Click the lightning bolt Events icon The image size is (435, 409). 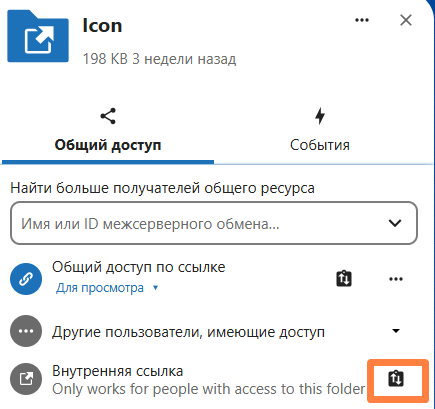320,116
